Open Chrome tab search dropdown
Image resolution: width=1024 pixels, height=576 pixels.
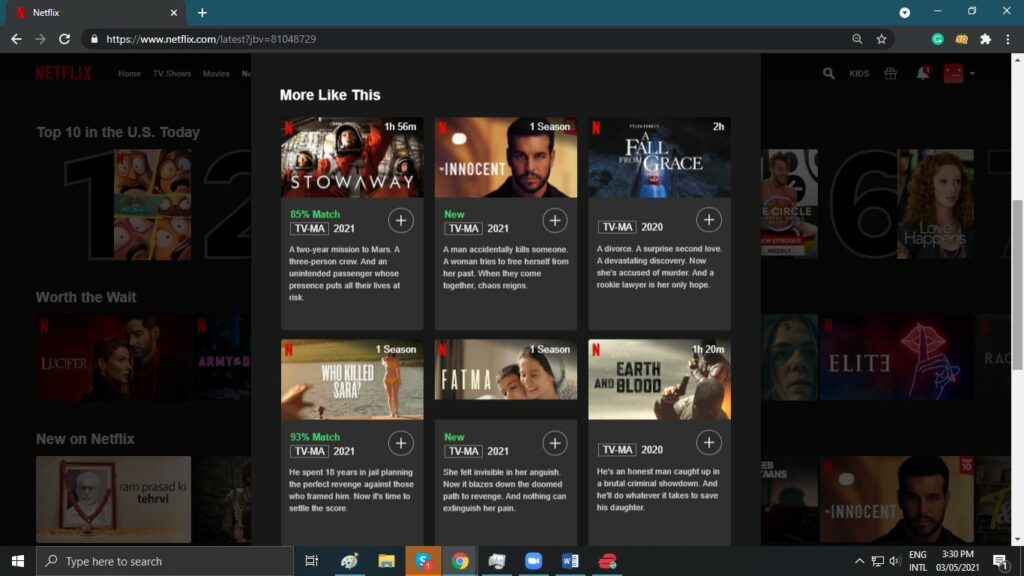click(905, 12)
